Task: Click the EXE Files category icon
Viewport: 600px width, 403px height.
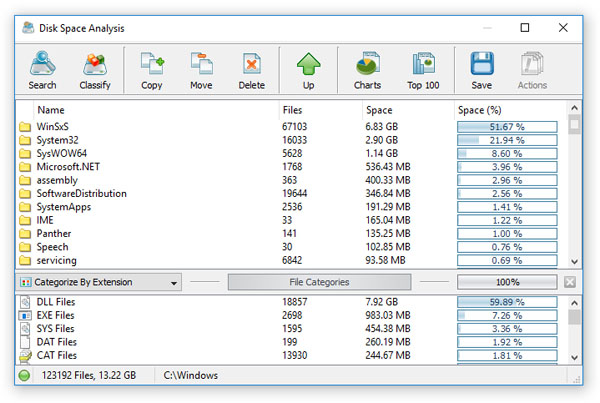Action: pos(25,315)
